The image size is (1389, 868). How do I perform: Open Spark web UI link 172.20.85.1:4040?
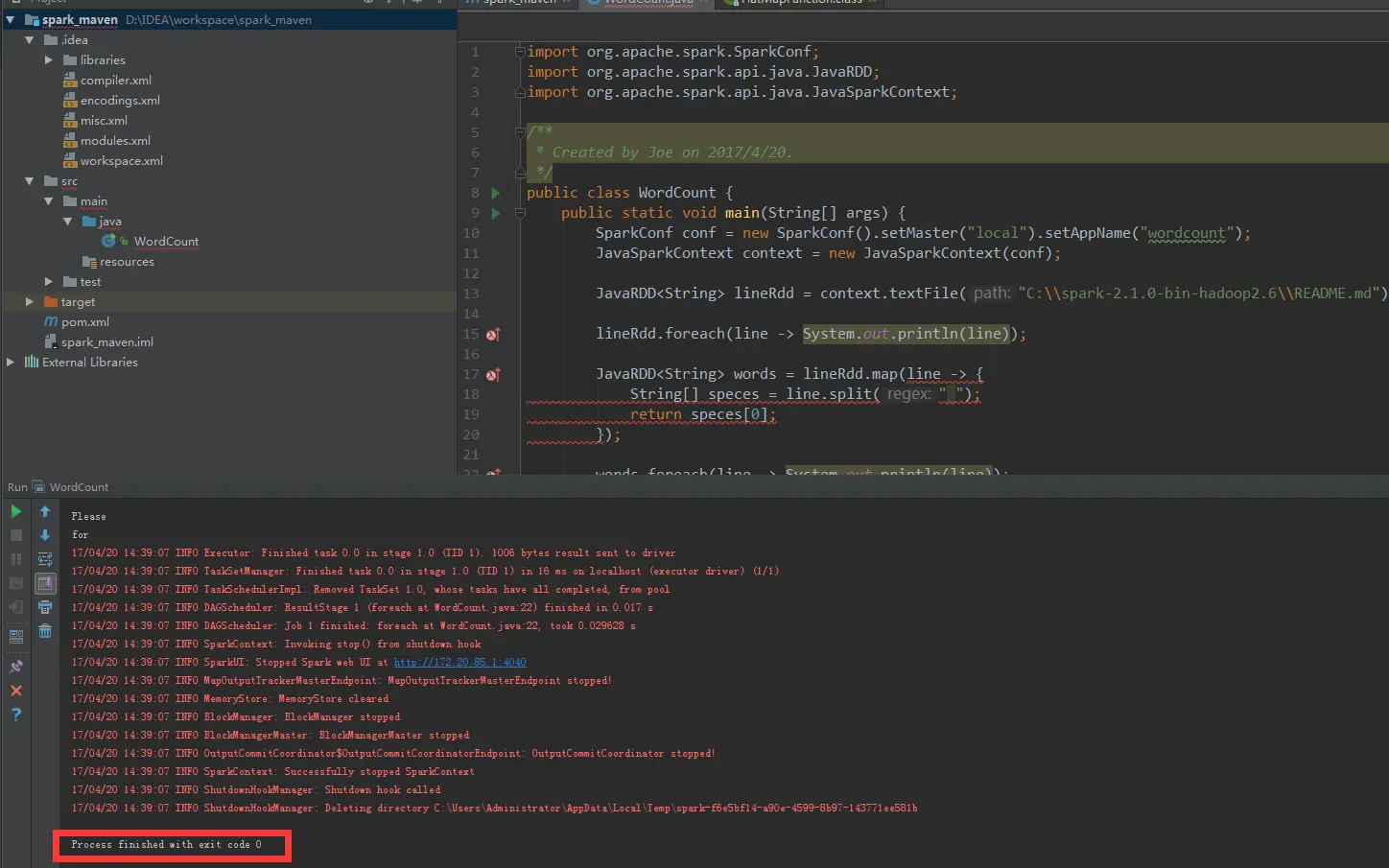pos(459,662)
